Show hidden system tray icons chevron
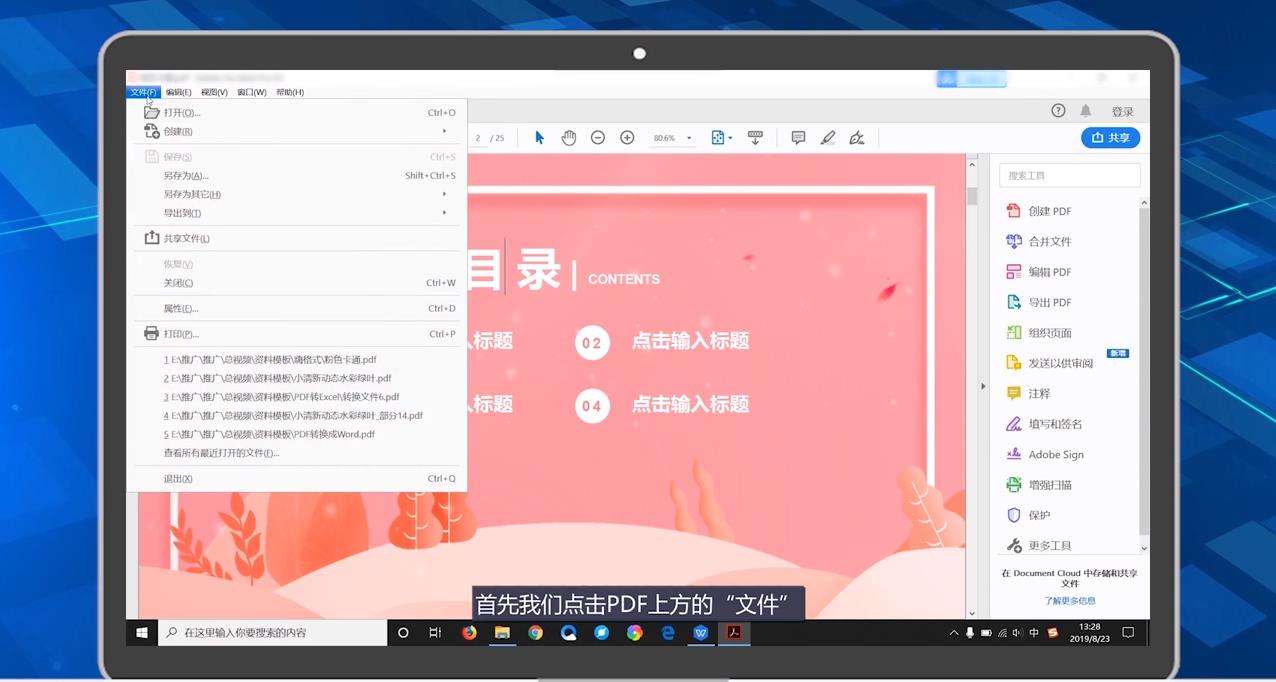The image size is (1276, 682). (952, 633)
